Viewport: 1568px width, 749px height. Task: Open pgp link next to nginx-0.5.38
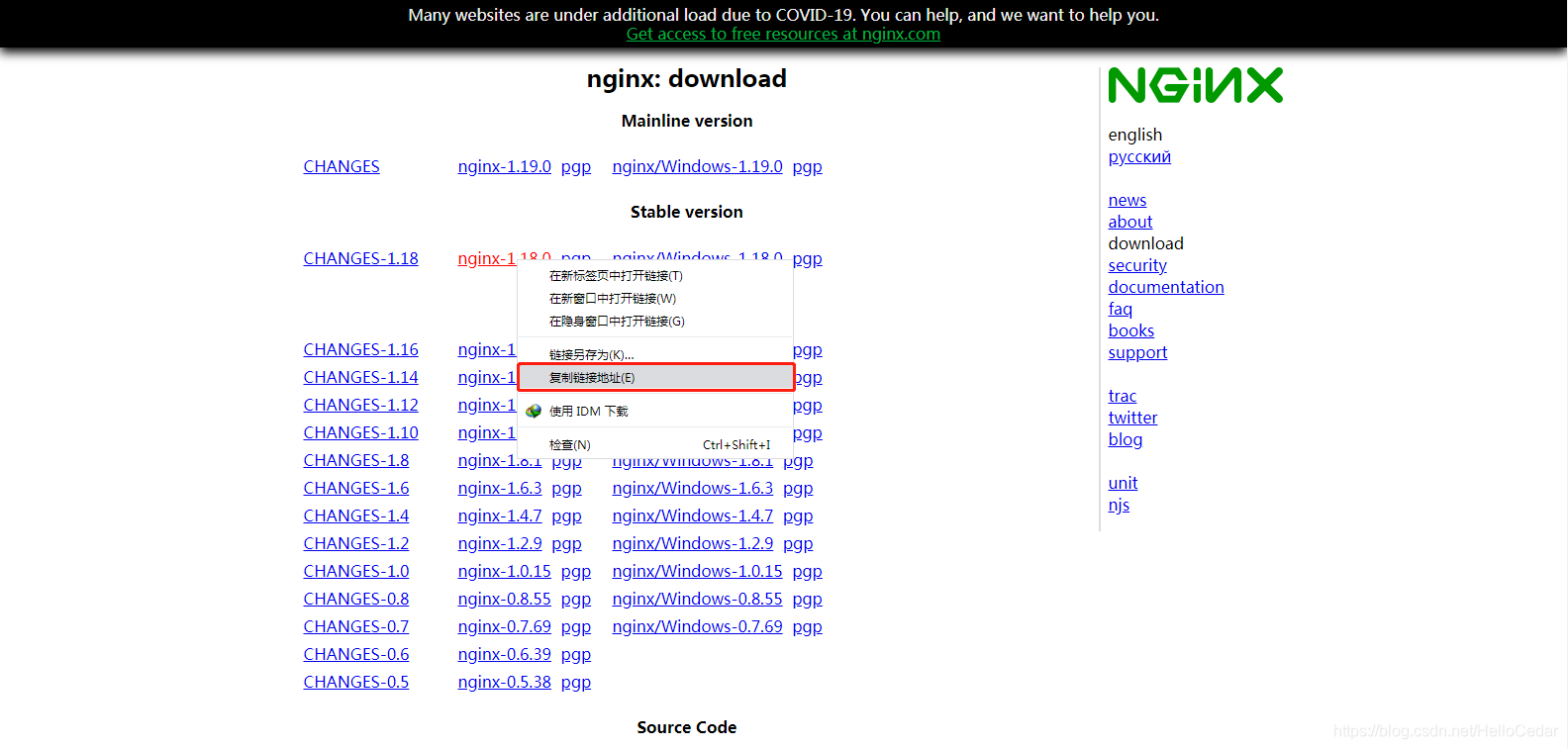tap(576, 682)
